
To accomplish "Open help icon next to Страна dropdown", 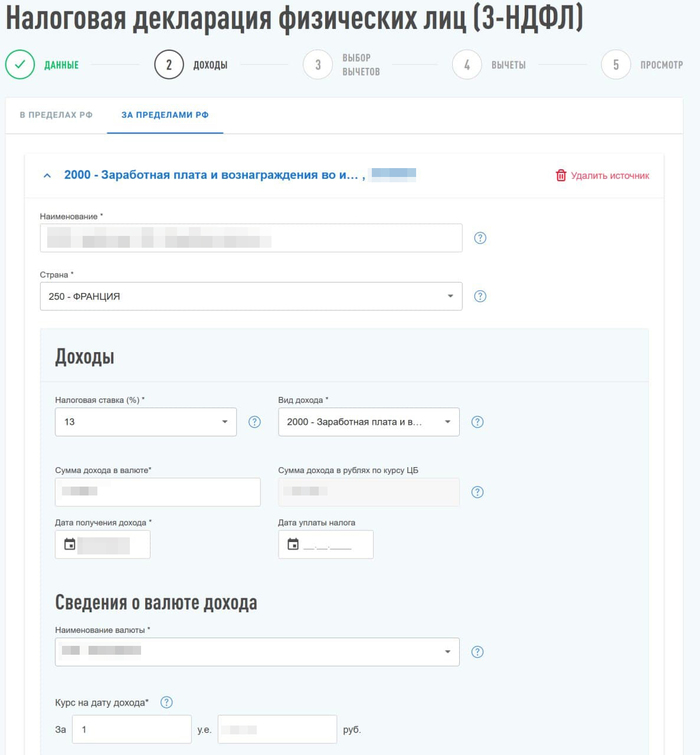I will [480, 296].
